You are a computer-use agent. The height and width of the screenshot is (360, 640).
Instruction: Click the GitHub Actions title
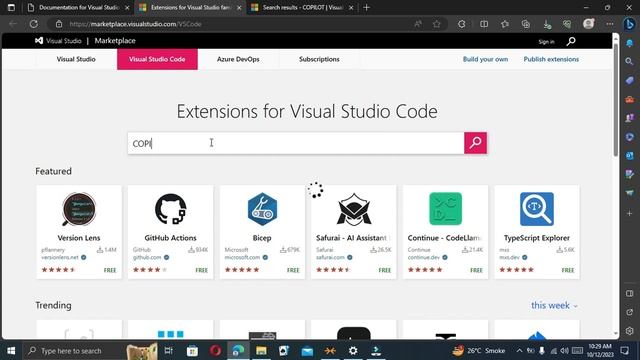pos(170,238)
